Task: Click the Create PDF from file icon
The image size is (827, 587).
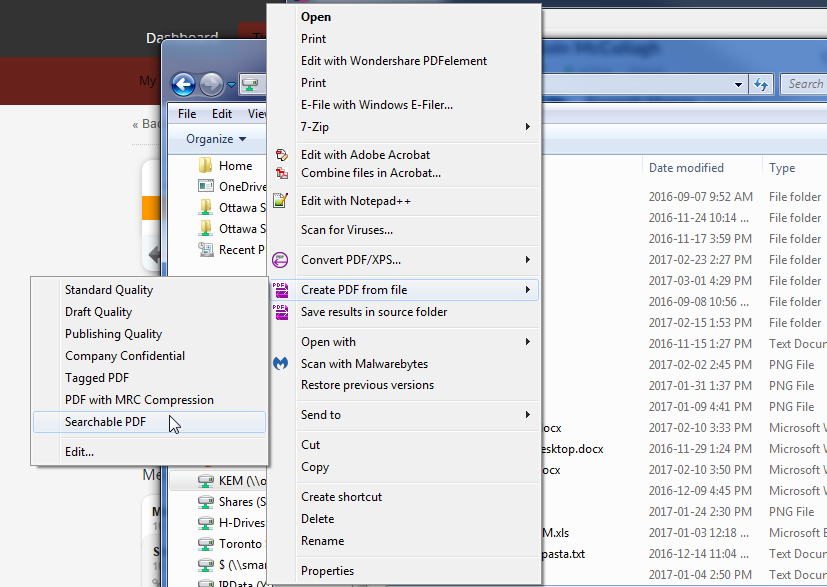Action: 280,290
